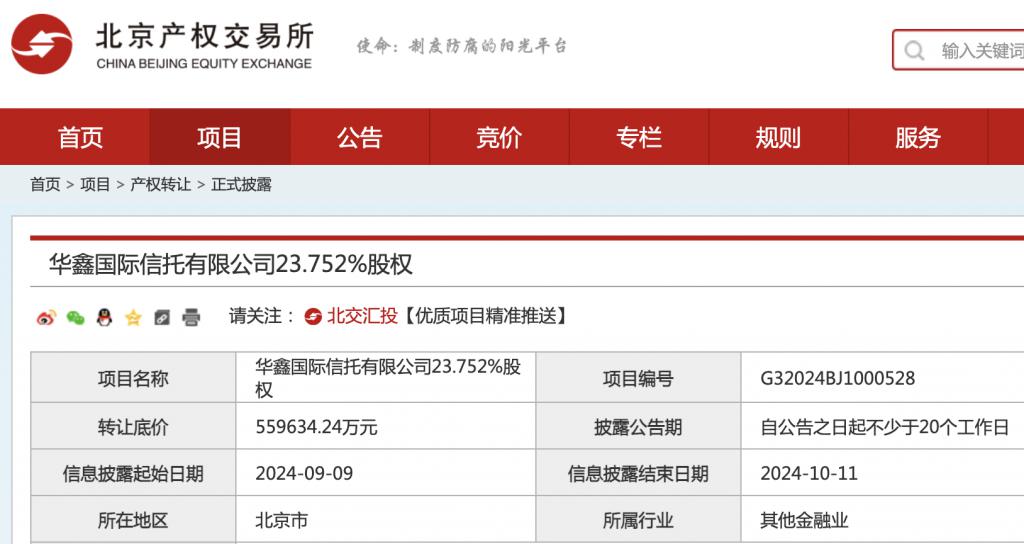
Task: Open the 首页 navigation tab
Action: coord(80,137)
